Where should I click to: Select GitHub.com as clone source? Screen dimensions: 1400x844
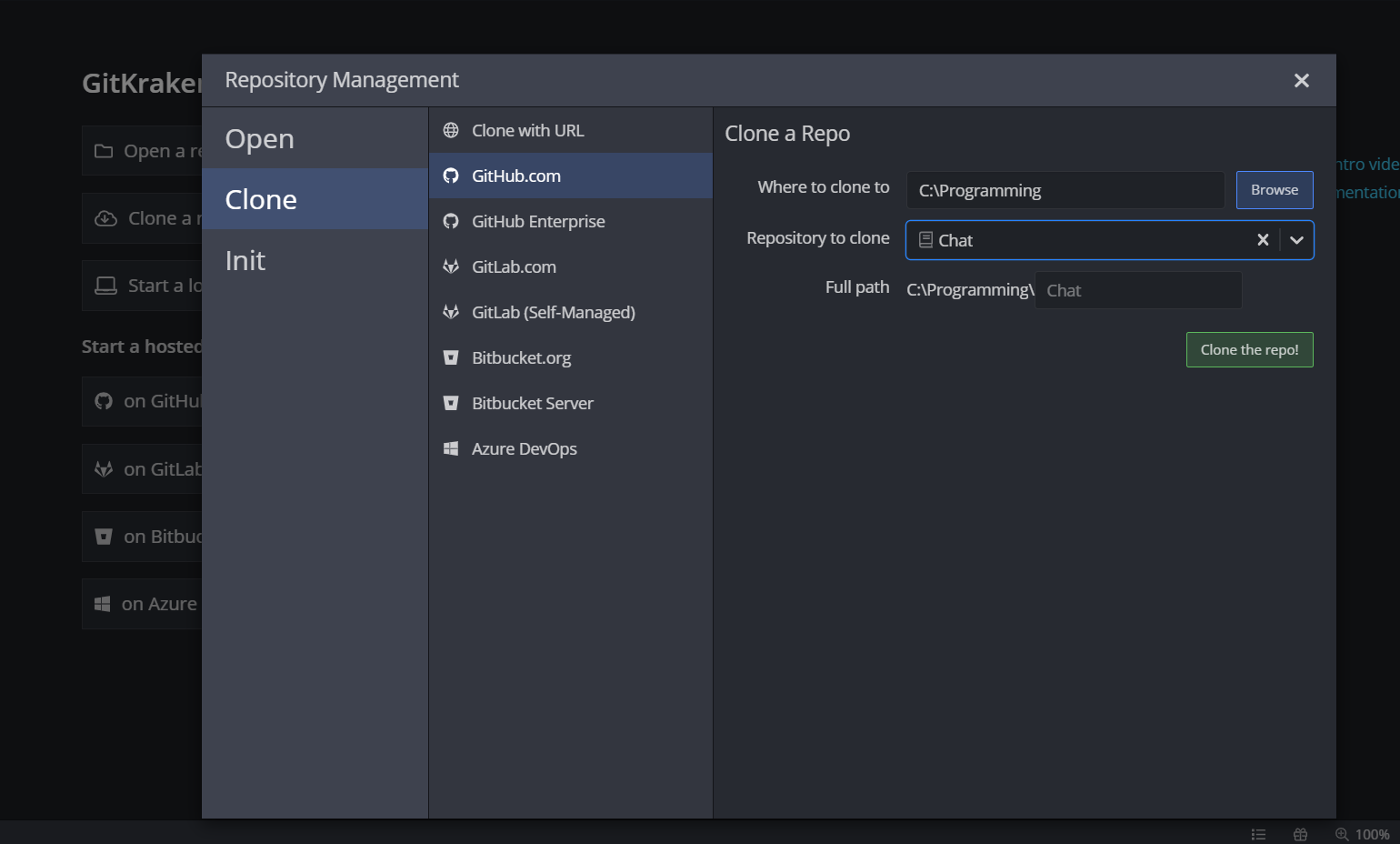click(517, 176)
